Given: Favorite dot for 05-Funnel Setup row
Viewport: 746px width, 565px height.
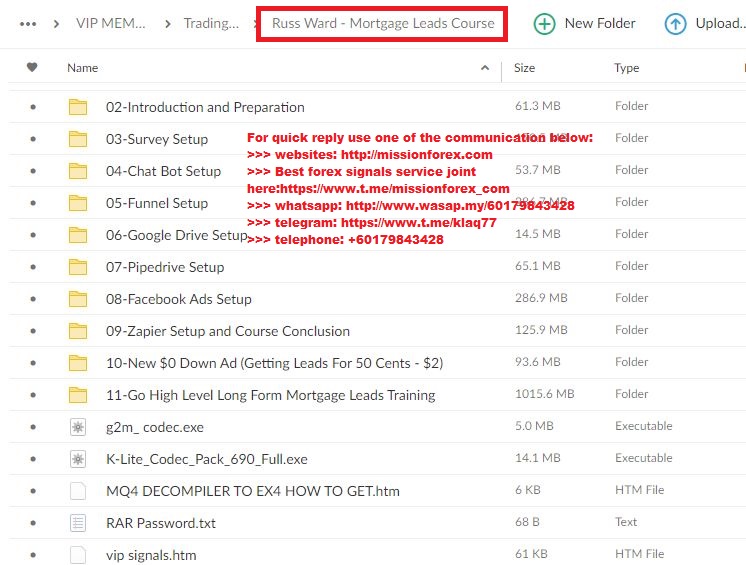Looking at the screenshot, I should (x=33, y=203).
